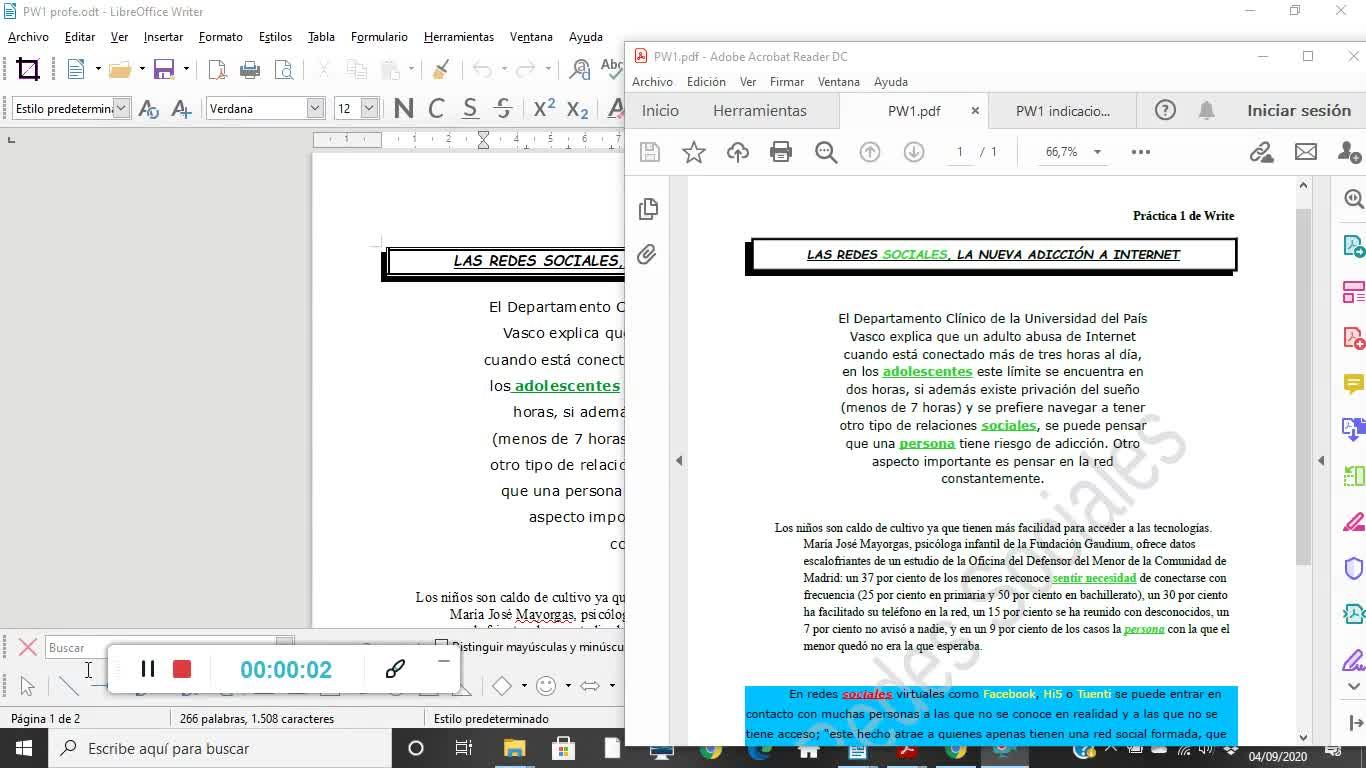This screenshot has height=768, width=1366.
Task: Switch to the 'PW1 indicacio...' tab in Acrobat
Action: [1062, 111]
